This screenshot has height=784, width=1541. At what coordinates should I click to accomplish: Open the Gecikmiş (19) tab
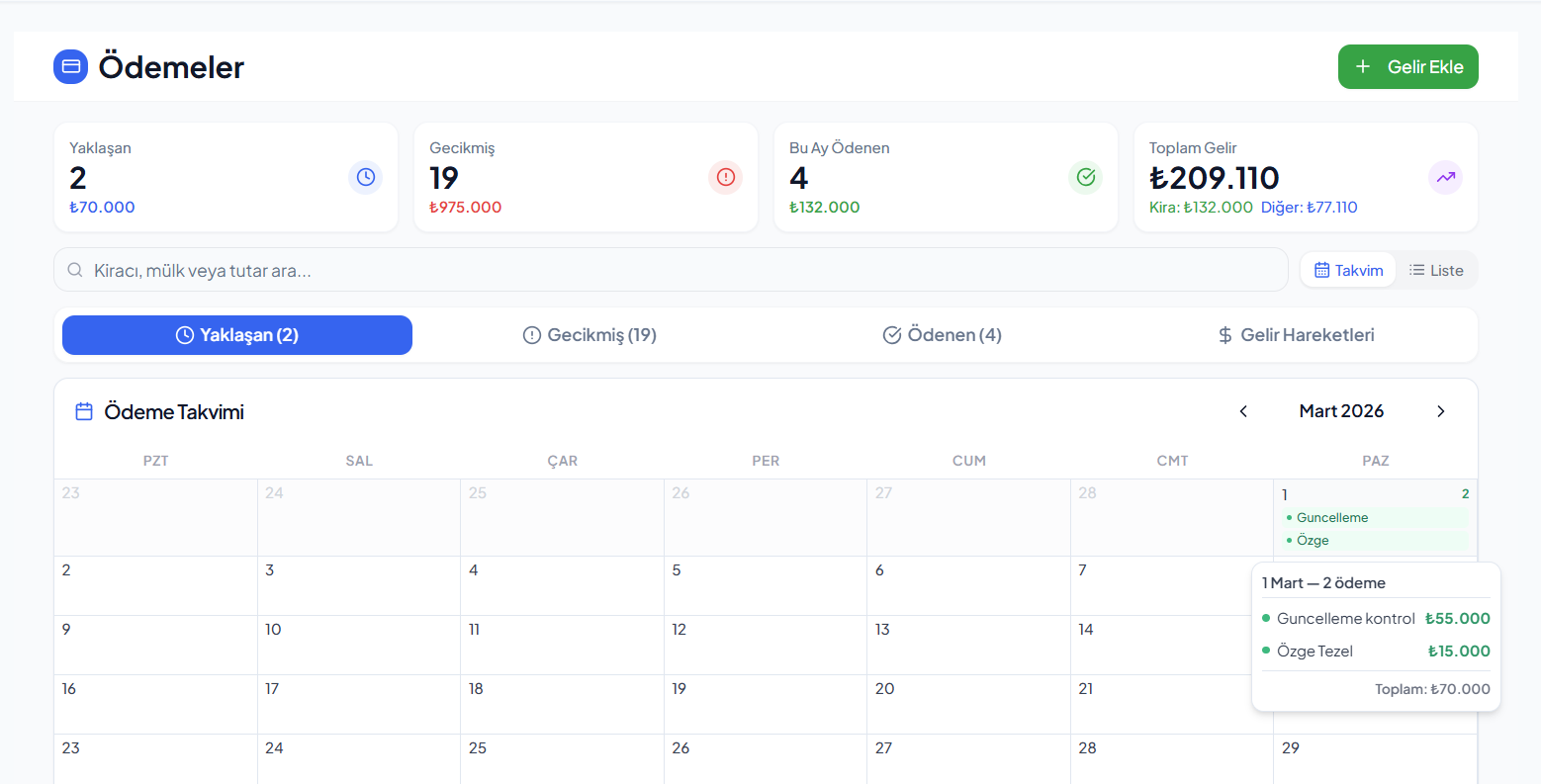coord(589,335)
